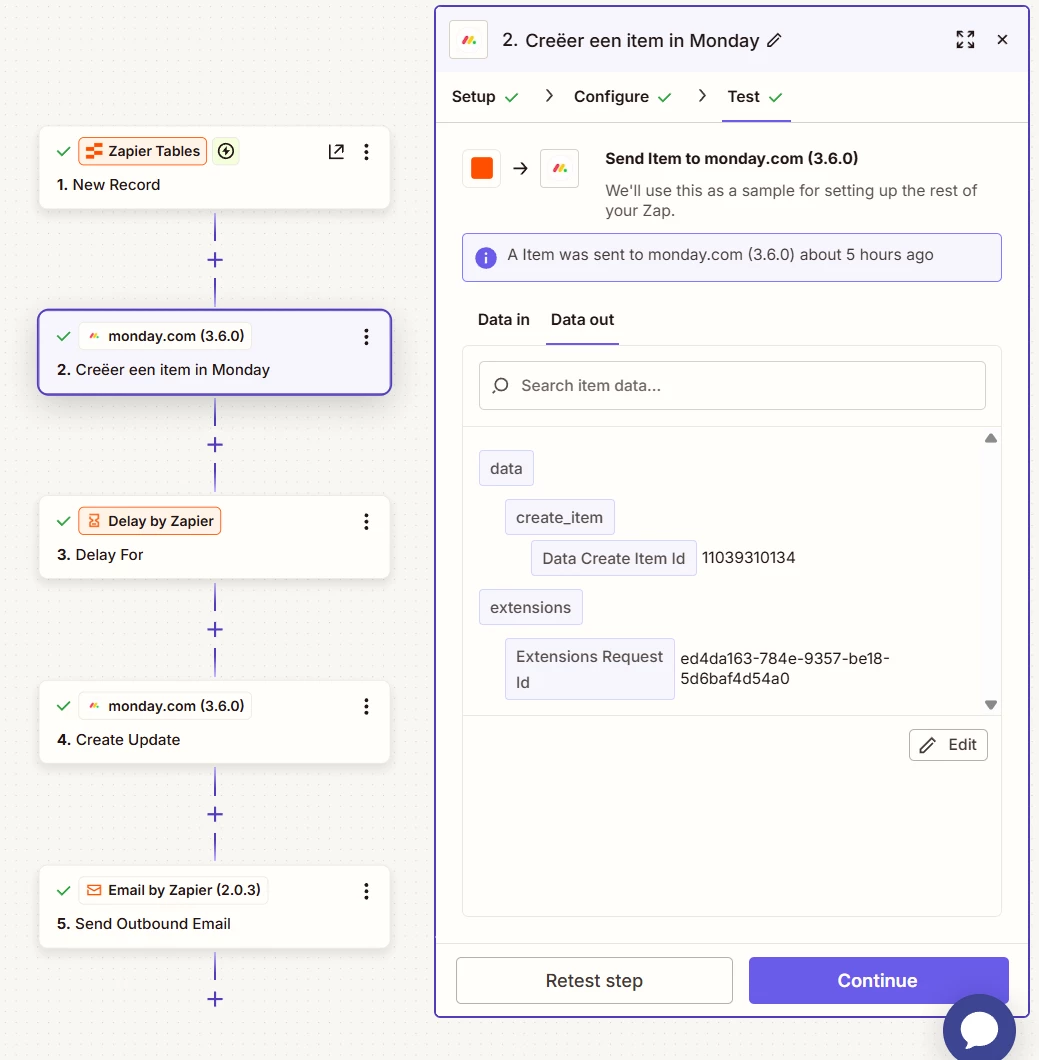Viewport: 1039px width, 1060px height.
Task: Add step after Send Outbound Email
Action: [215, 998]
